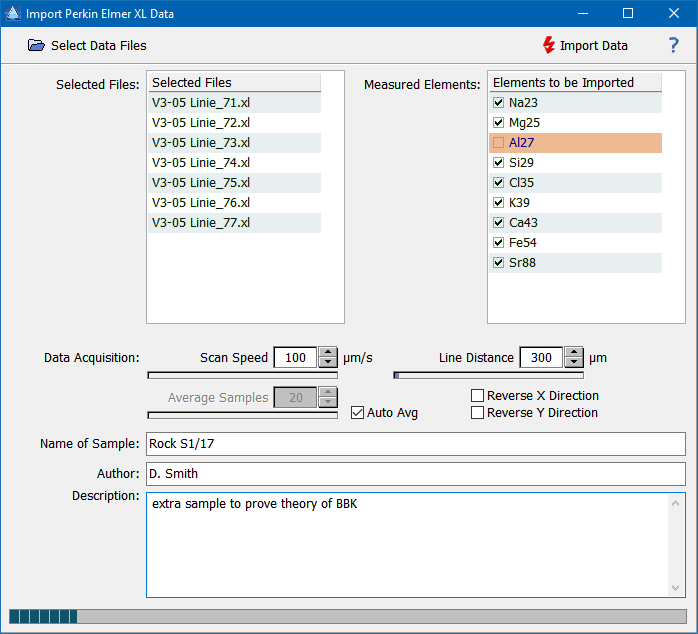
Task: Select file V3-05 Linie_73.xl
Action: click(235, 143)
